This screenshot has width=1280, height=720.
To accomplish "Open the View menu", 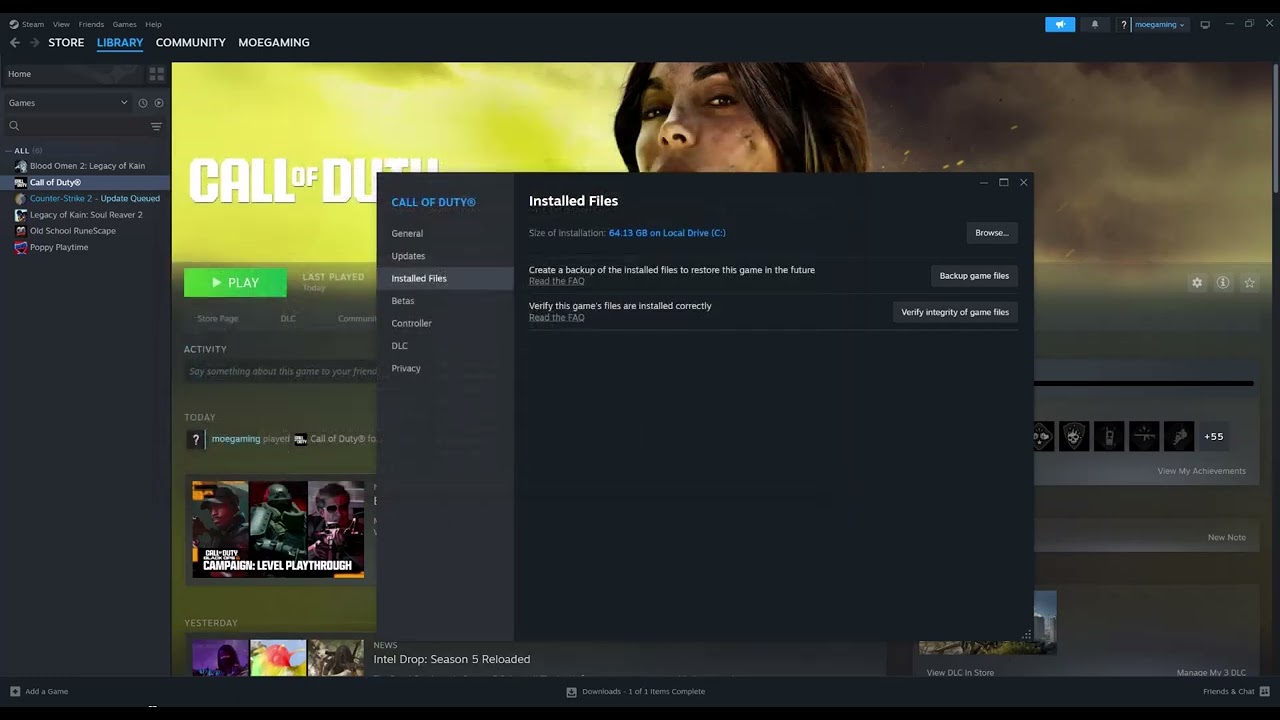I will 61,24.
